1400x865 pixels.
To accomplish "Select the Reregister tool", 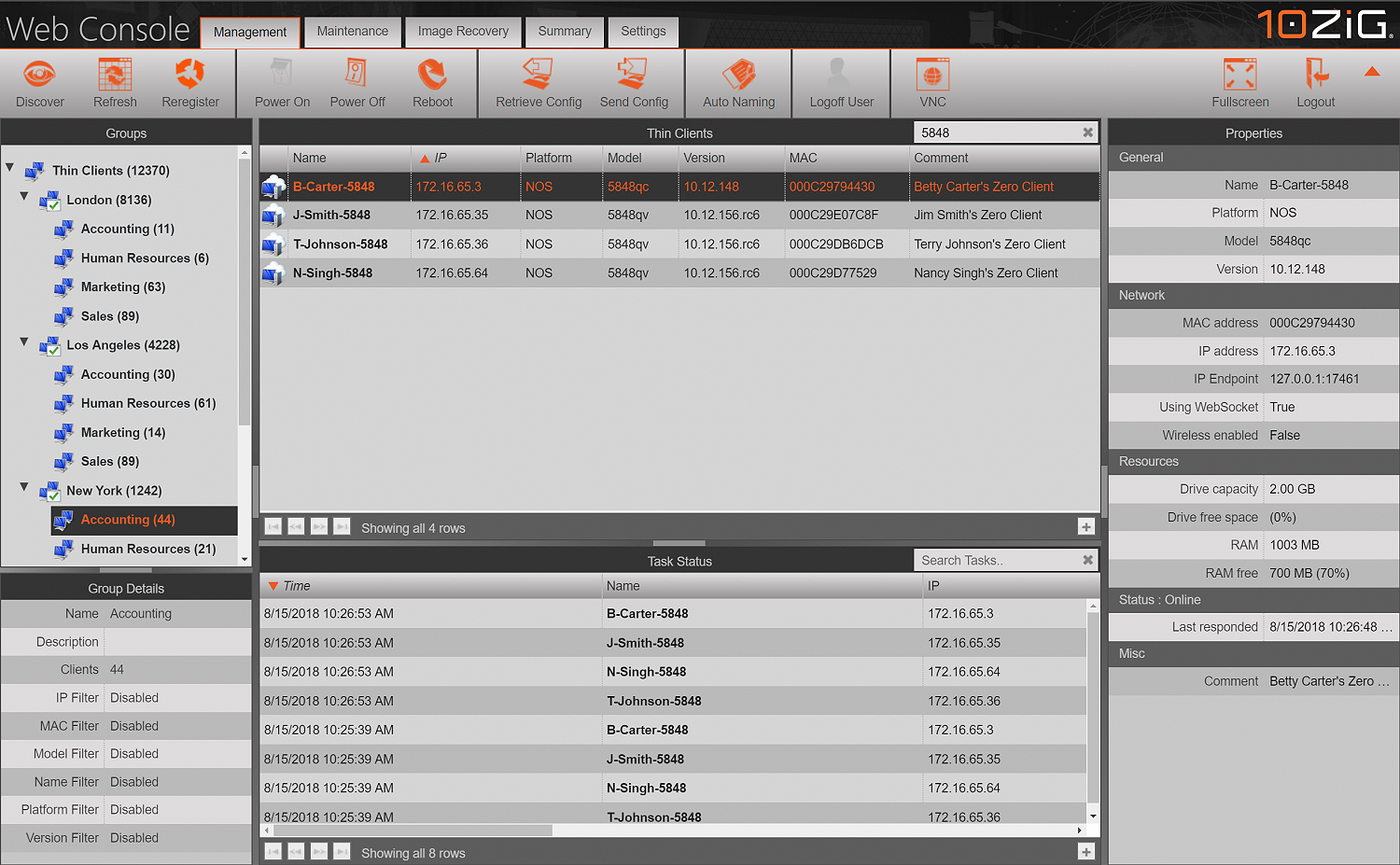I will [190, 82].
